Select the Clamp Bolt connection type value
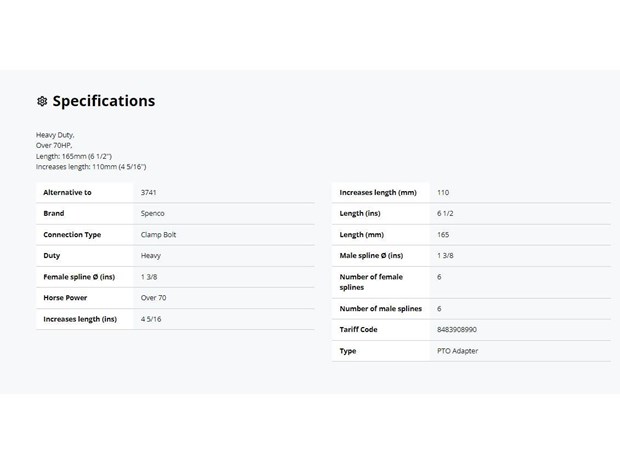The image size is (620, 465). tap(158, 234)
